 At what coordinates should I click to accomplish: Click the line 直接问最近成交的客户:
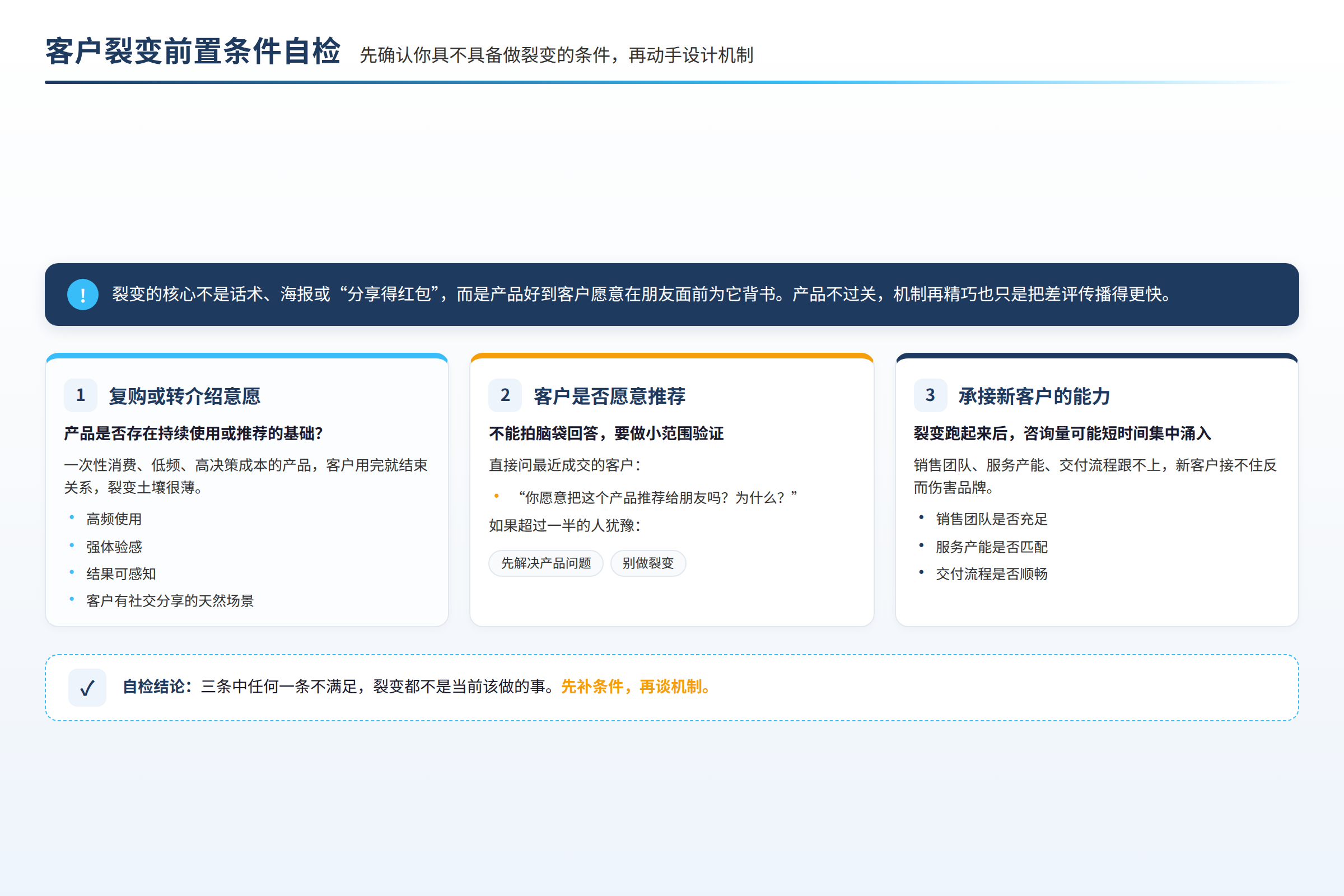pyautogui.click(x=564, y=465)
